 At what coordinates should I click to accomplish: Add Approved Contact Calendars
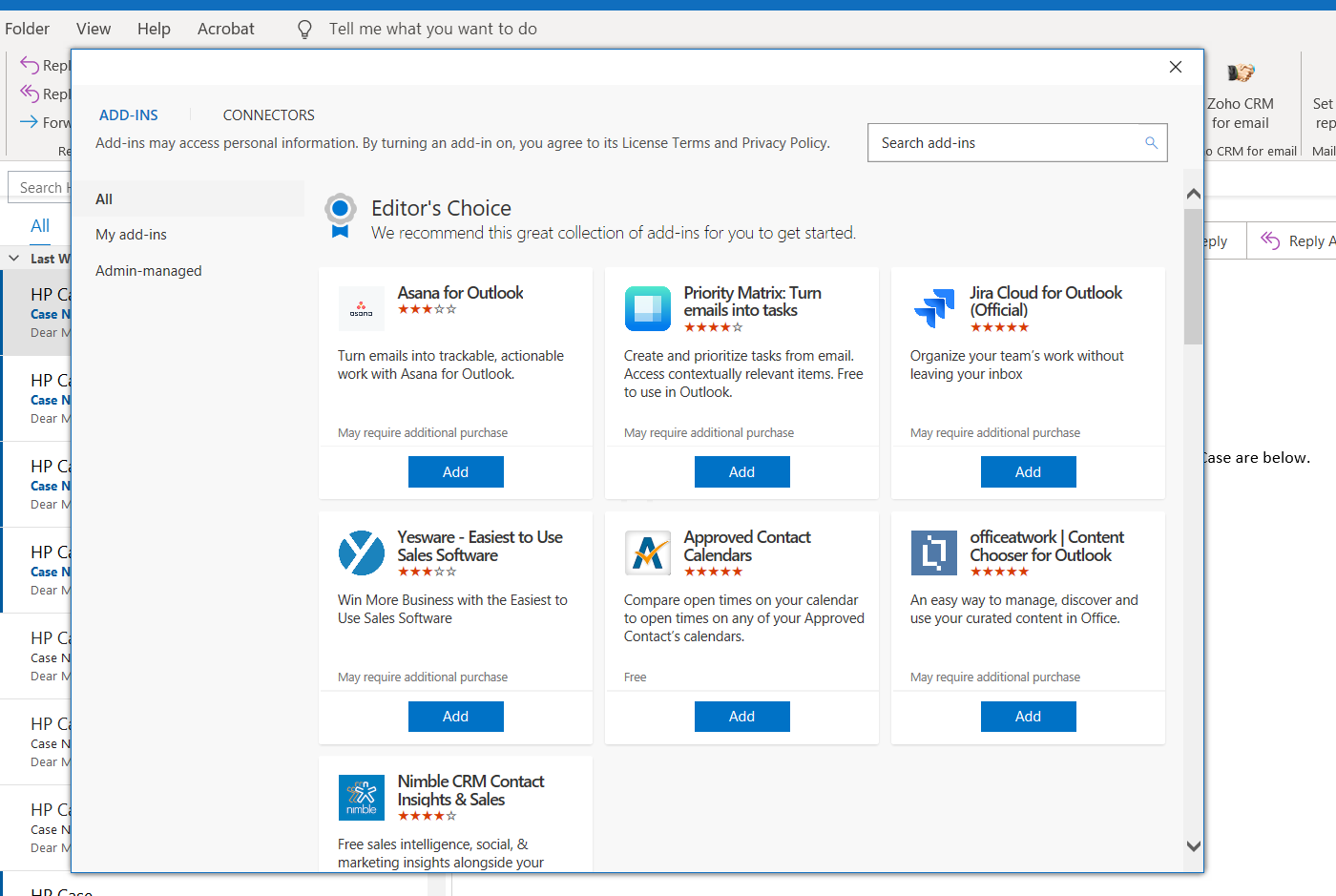click(x=742, y=717)
